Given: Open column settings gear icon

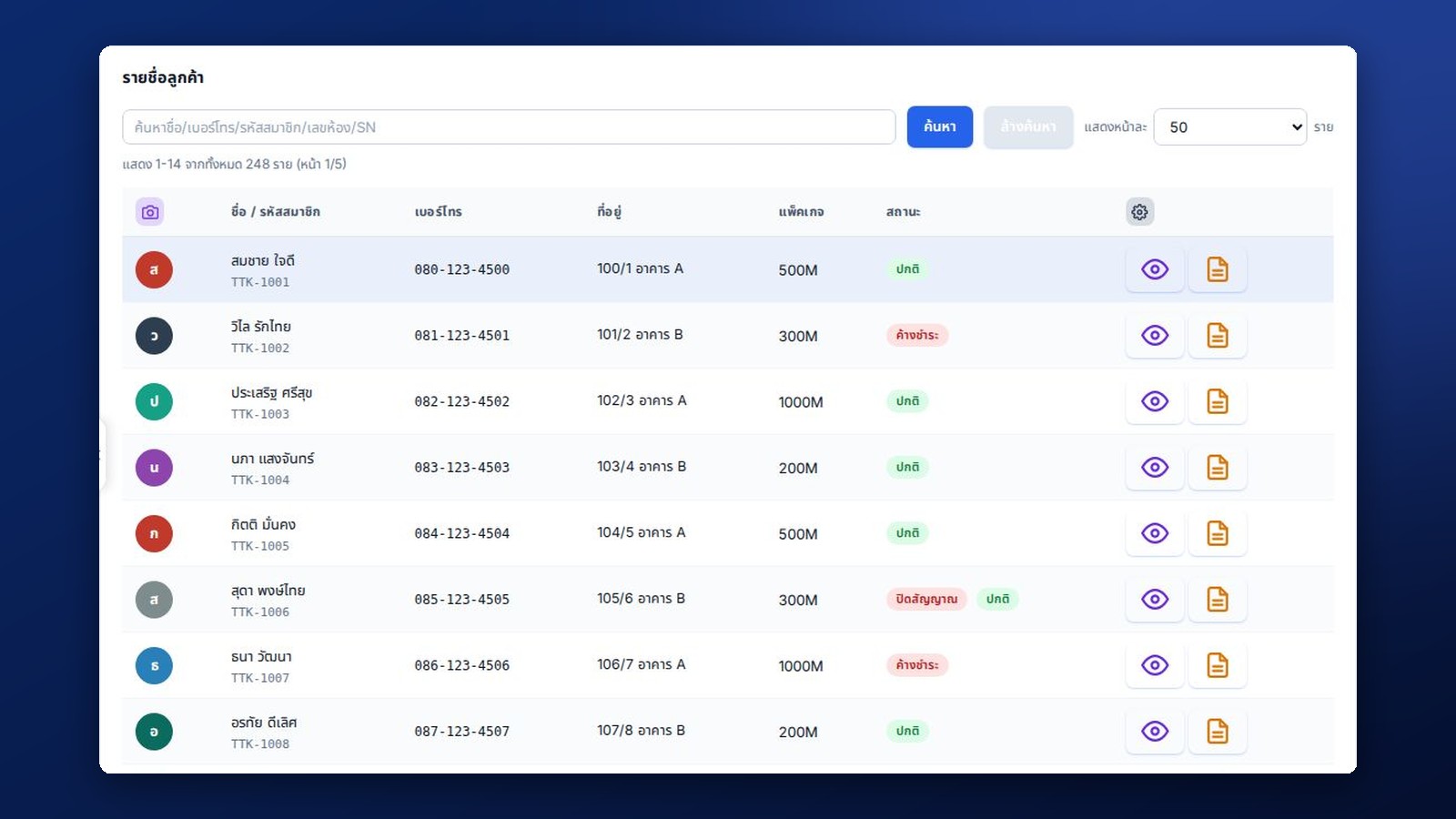Looking at the screenshot, I should click(1139, 212).
